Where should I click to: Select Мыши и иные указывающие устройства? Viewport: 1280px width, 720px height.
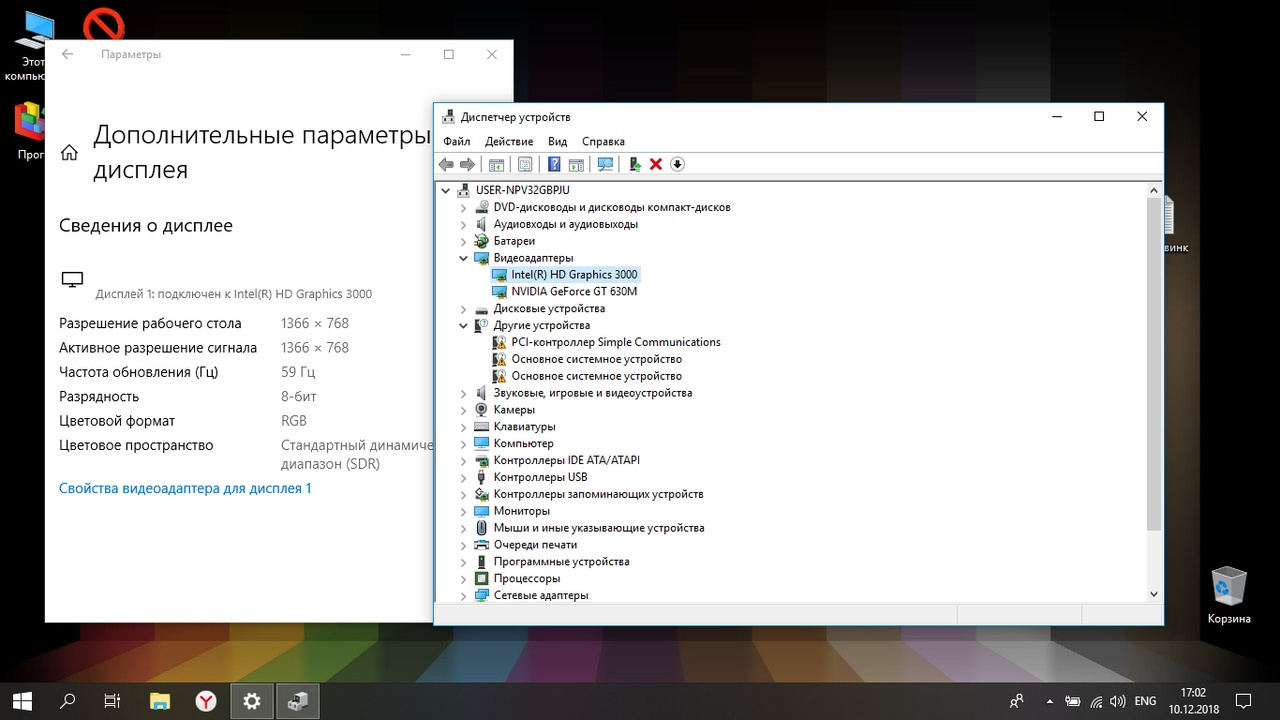(599, 528)
